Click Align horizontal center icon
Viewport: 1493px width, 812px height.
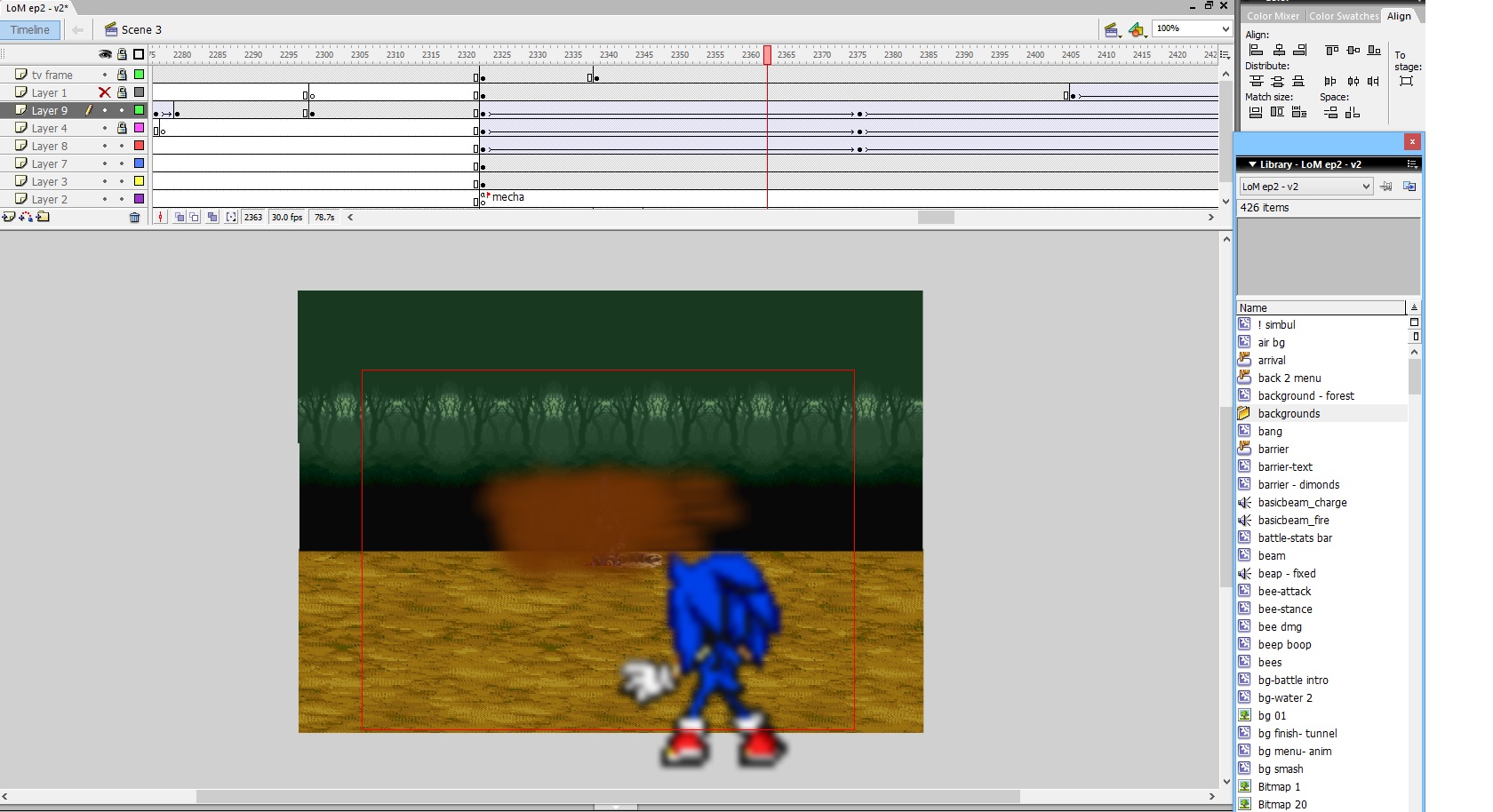[1279, 50]
